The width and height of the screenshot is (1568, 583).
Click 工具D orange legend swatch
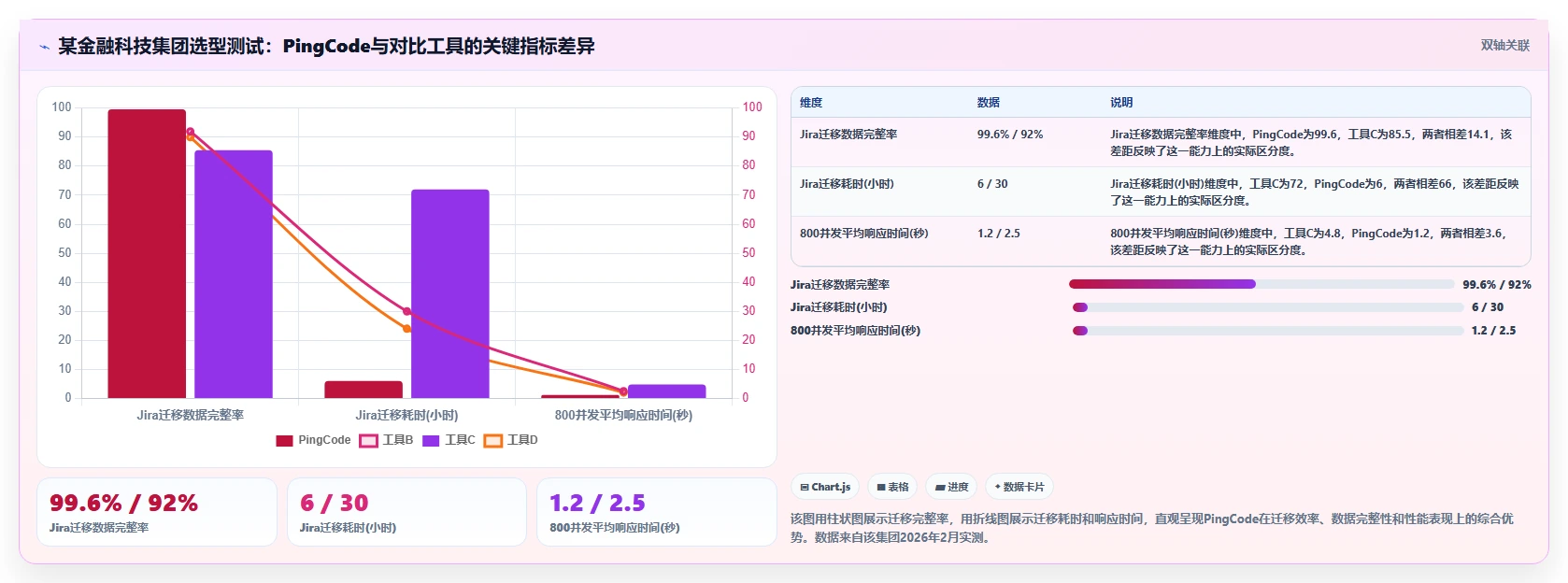pos(493,441)
